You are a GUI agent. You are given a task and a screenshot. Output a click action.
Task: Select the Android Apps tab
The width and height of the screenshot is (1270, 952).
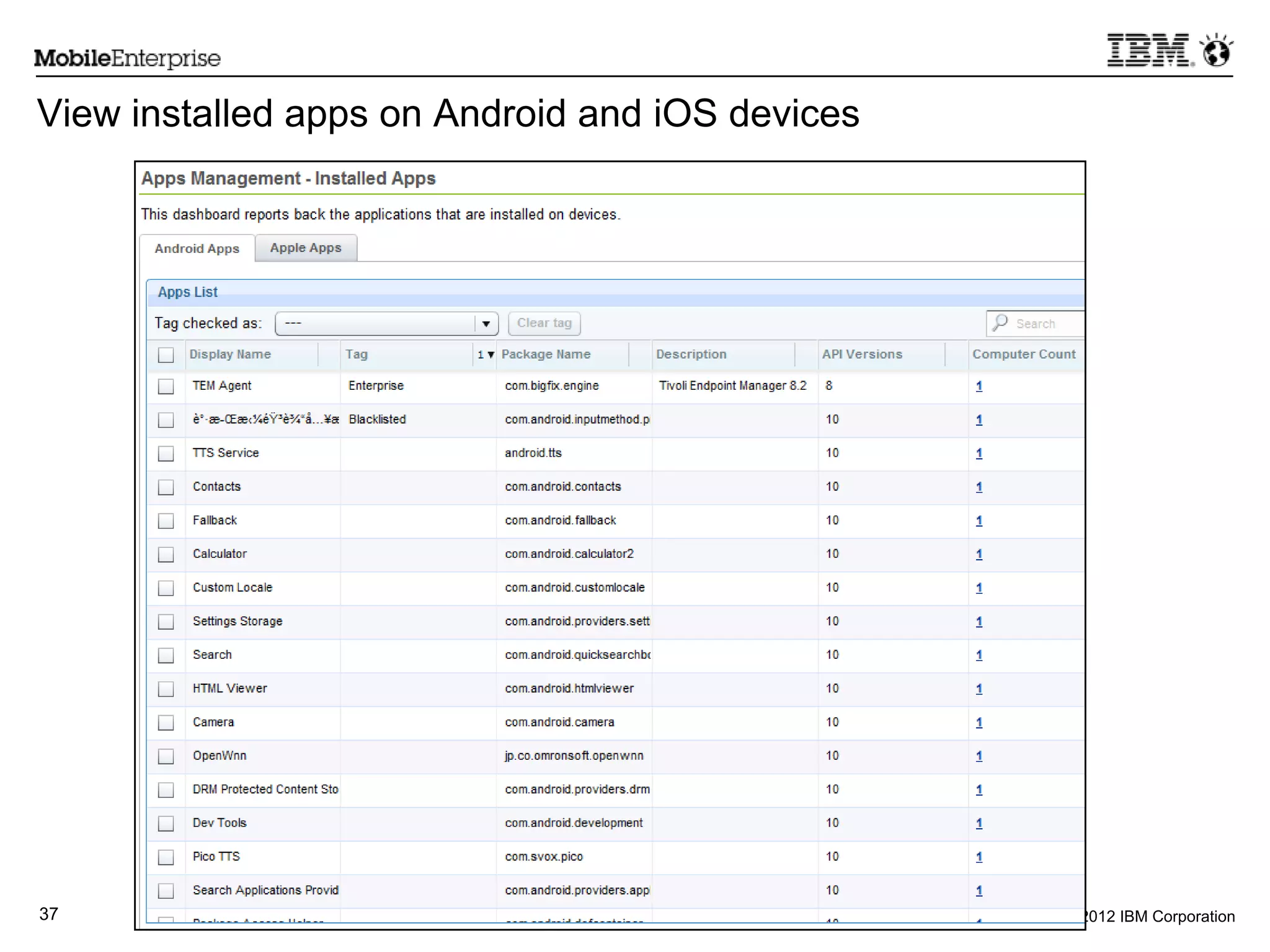tap(197, 249)
